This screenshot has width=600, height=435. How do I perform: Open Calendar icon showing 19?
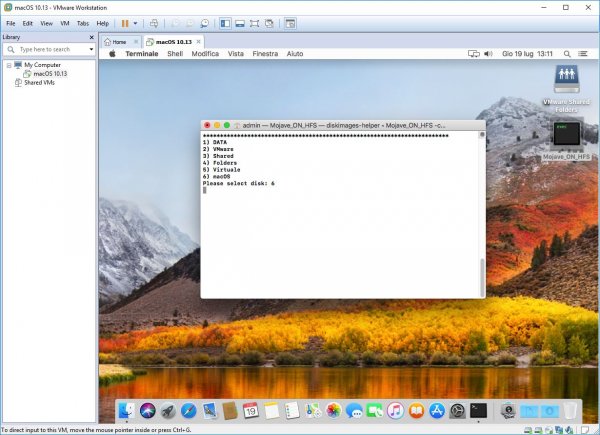[x=251, y=411]
